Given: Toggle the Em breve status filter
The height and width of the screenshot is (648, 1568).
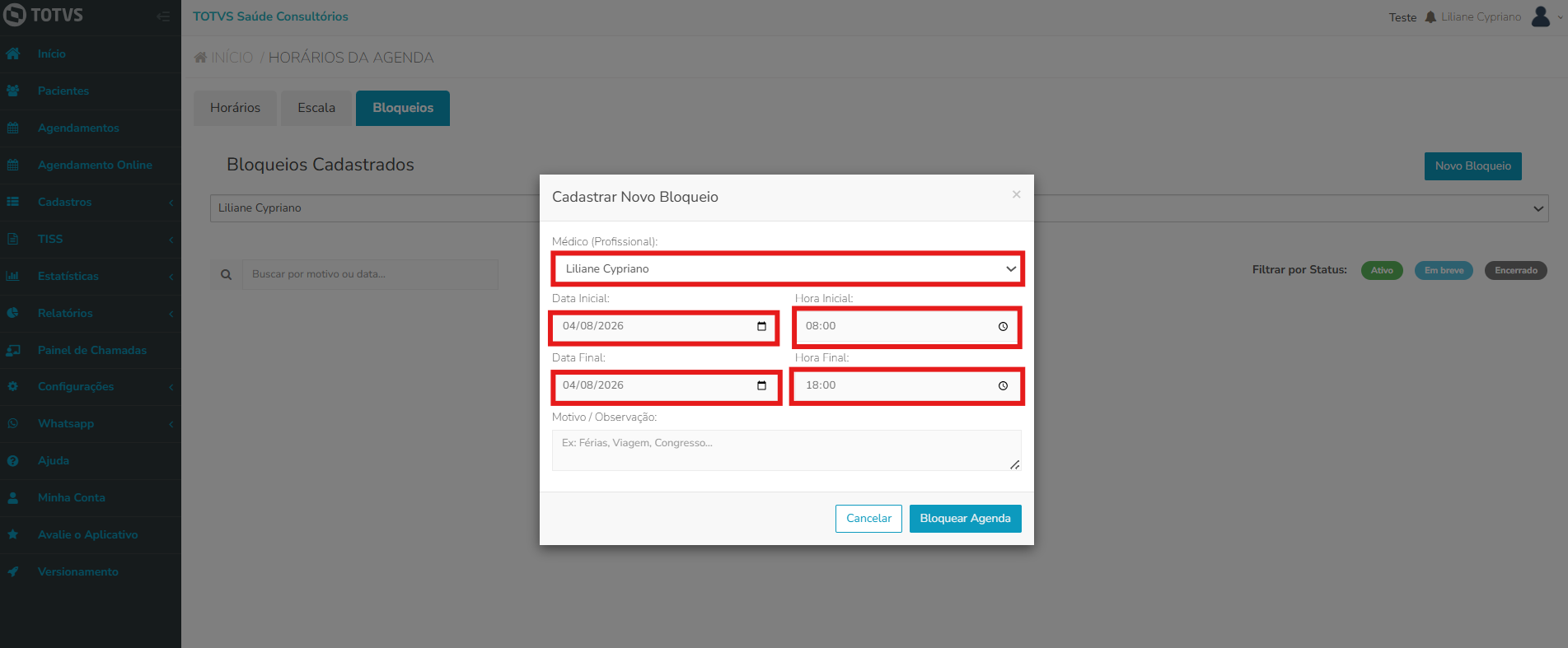Looking at the screenshot, I should click(1444, 270).
